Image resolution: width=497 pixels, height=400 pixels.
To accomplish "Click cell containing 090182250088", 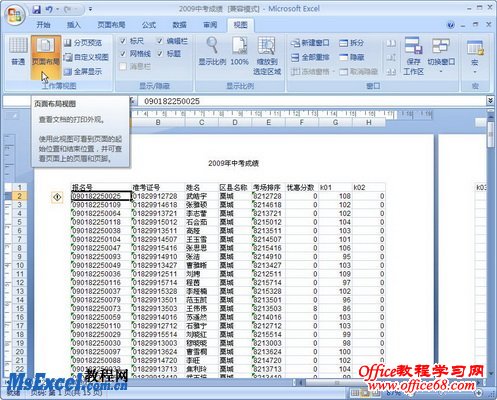I will pos(101,360).
